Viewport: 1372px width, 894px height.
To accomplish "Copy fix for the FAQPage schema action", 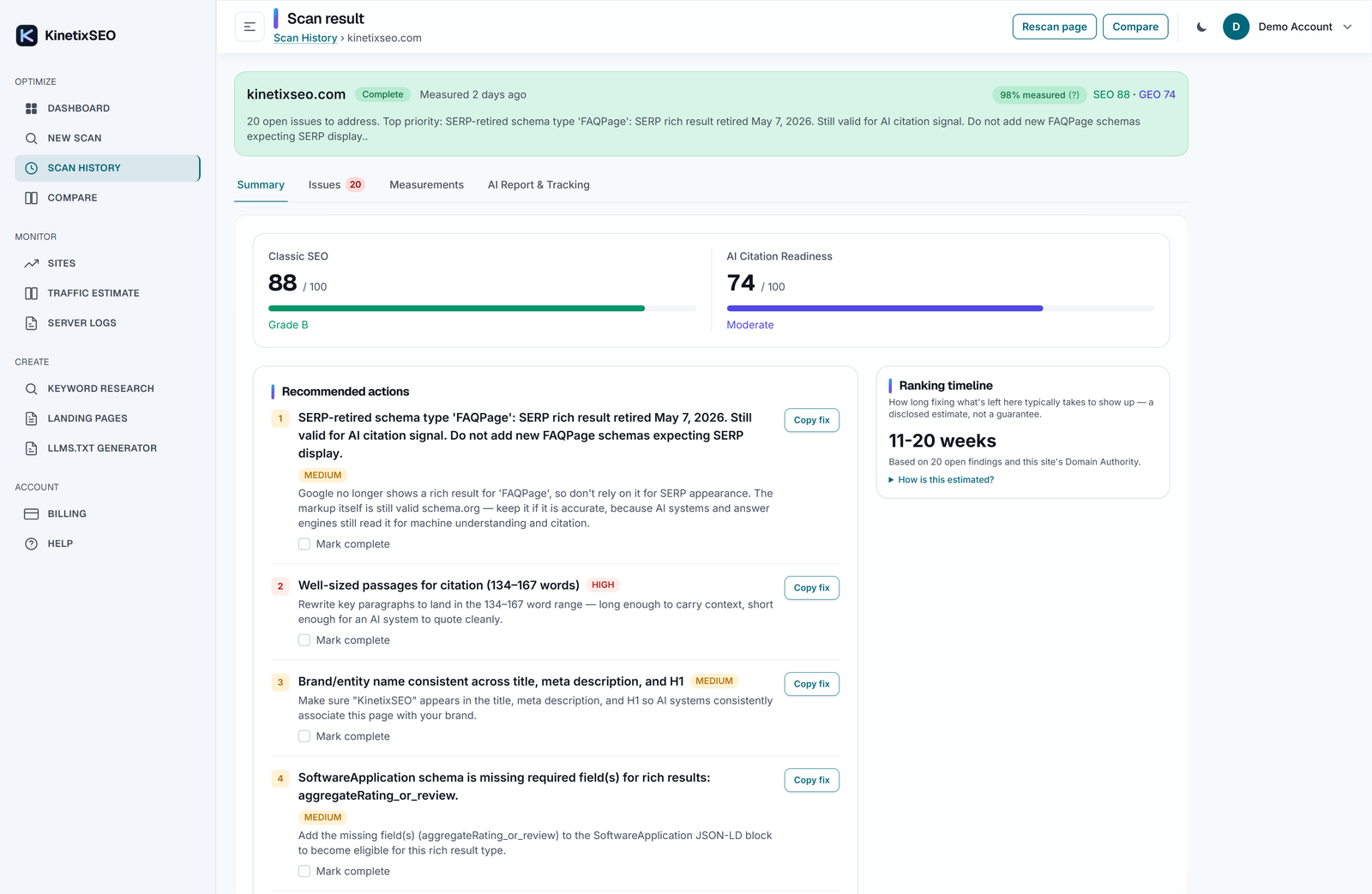I will click(x=811, y=420).
